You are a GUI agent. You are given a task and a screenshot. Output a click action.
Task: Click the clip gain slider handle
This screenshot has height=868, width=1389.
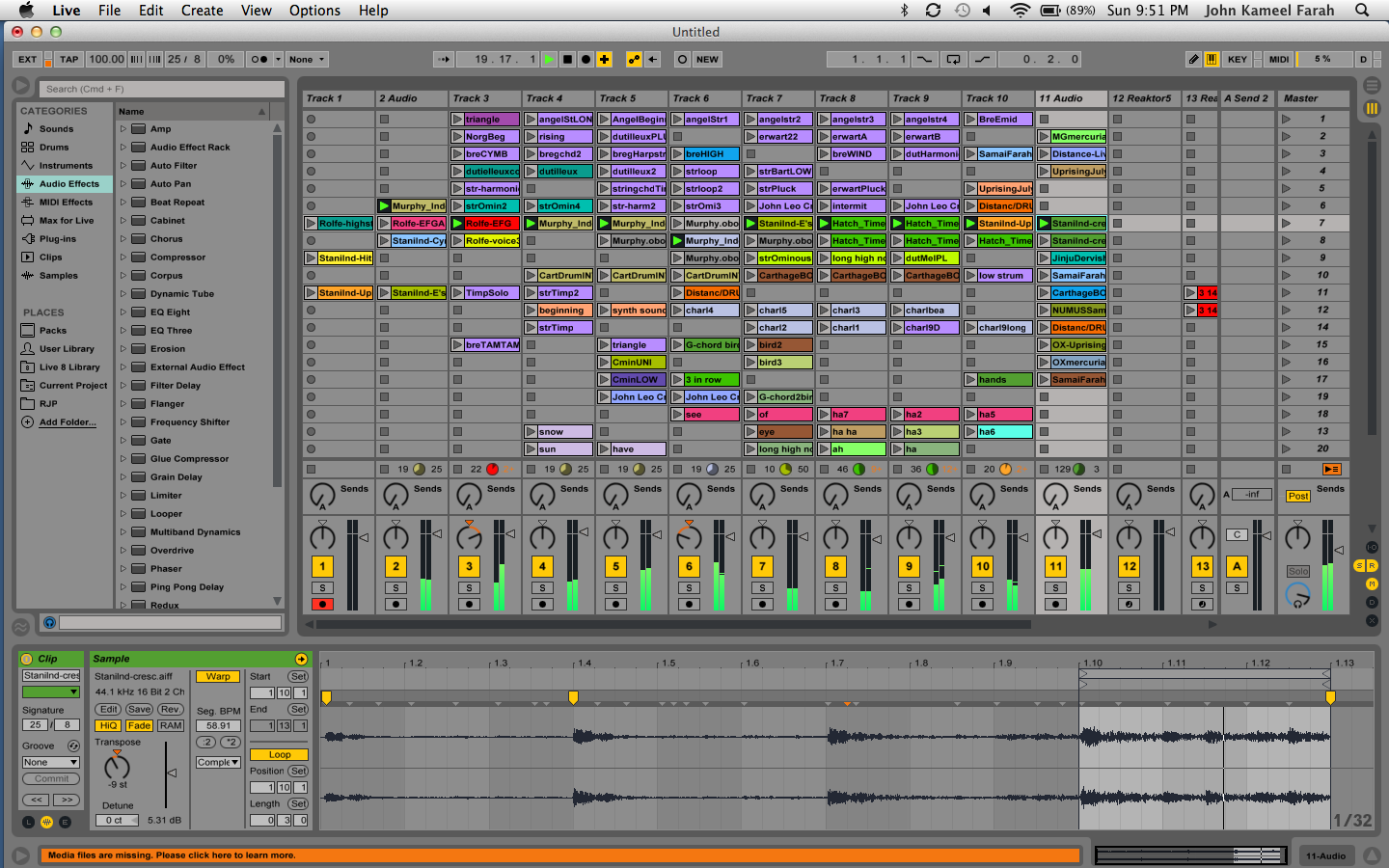pyautogui.click(x=172, y=773)
